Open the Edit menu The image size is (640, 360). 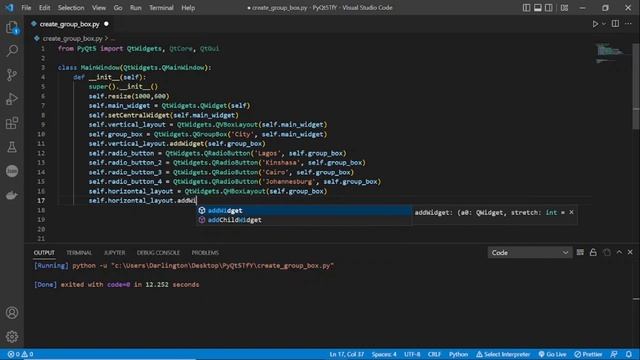click(x=44, y=8)
